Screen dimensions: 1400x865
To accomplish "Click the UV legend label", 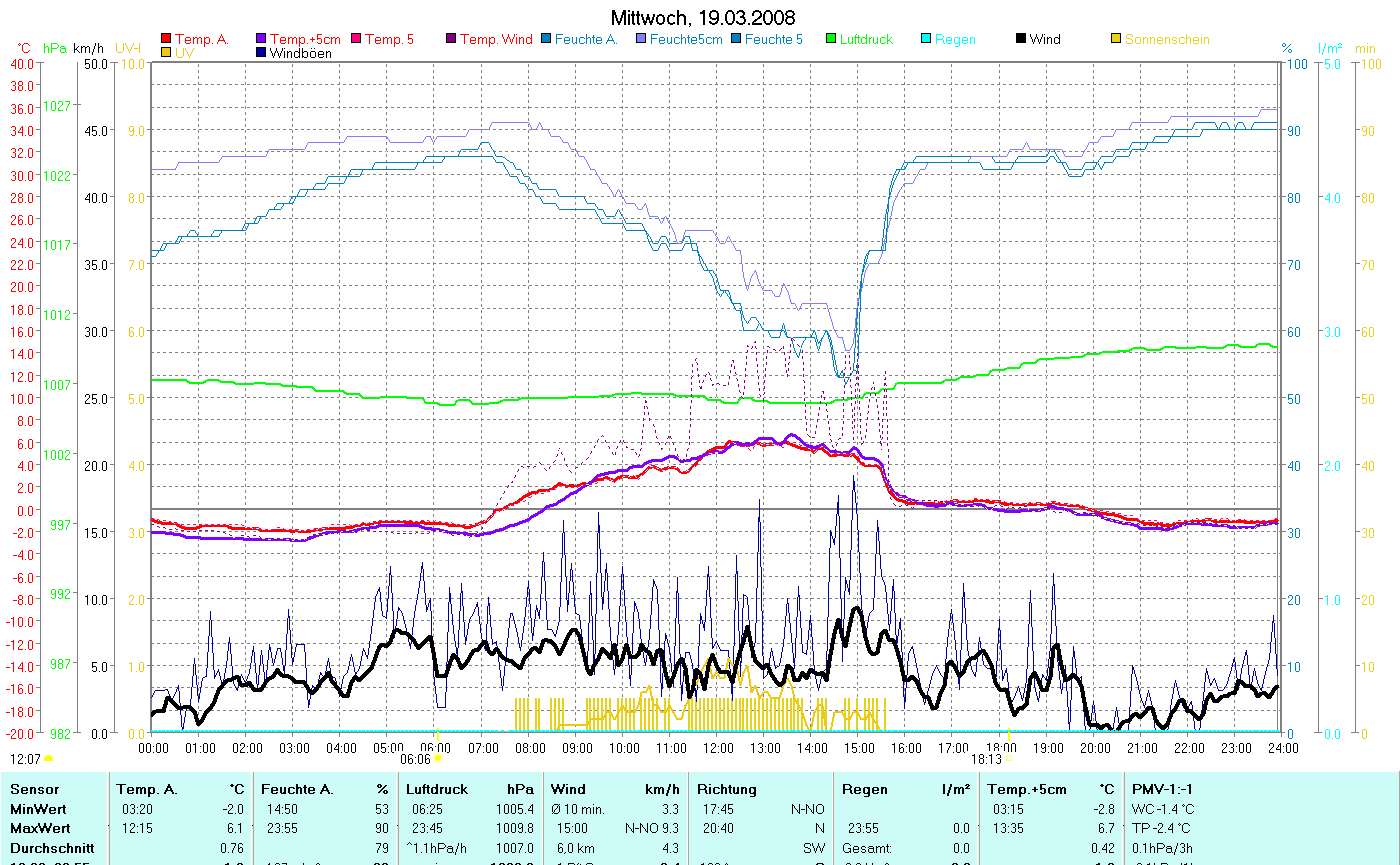I will 184,53.
